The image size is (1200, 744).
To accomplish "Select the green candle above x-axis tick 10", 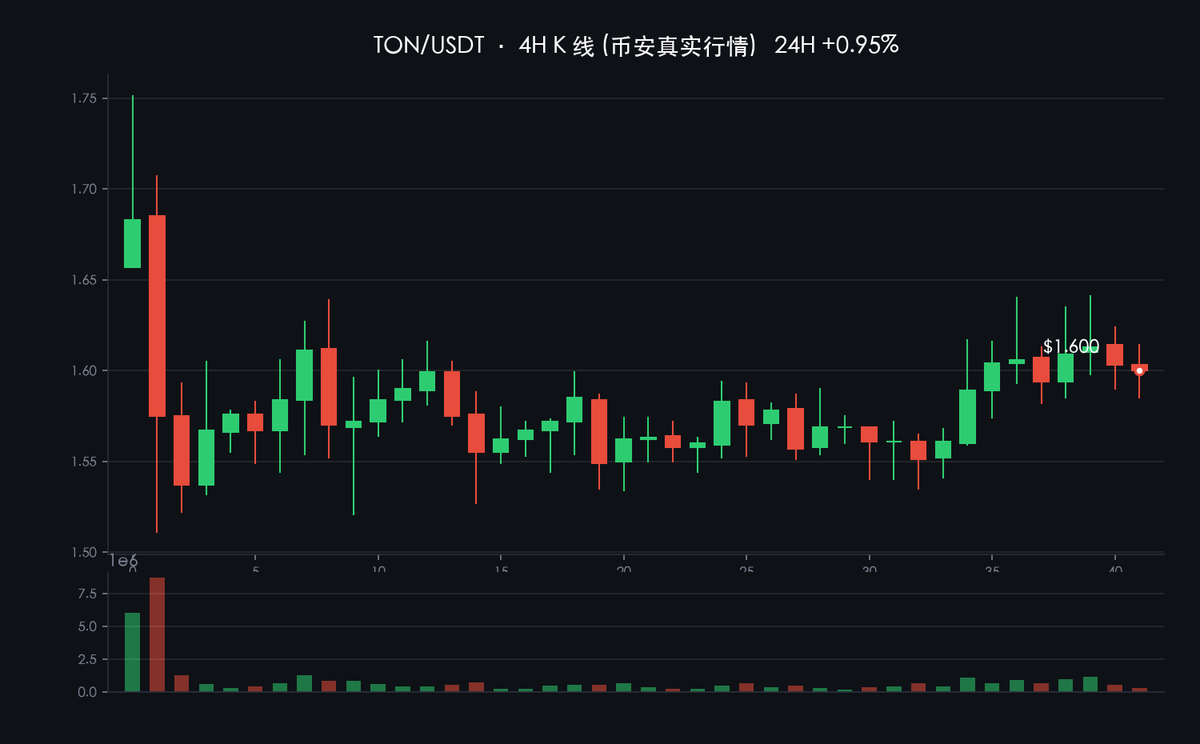I will [x=378, y=410].
